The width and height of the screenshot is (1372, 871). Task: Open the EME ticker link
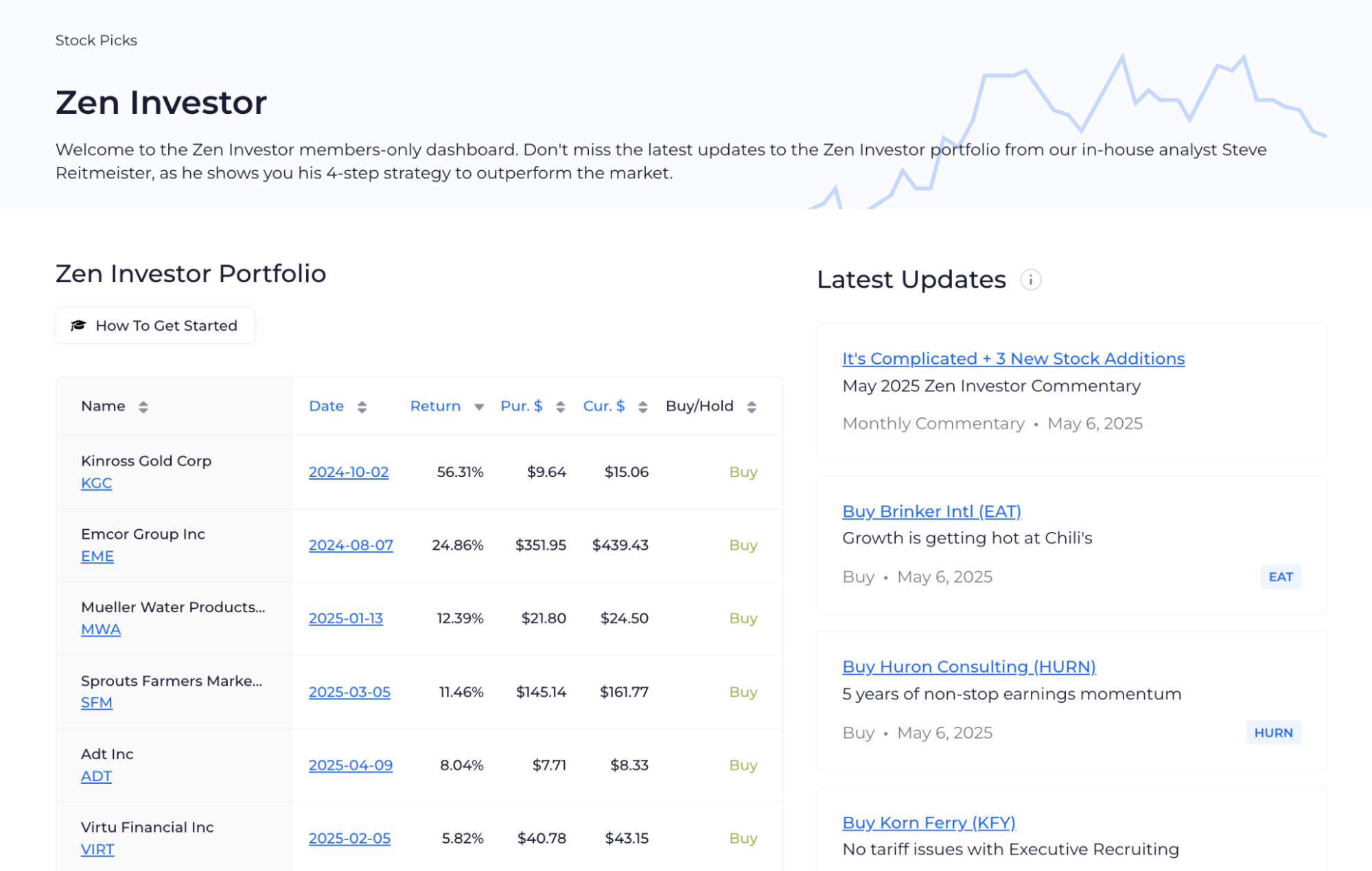(x=97, y=557)
